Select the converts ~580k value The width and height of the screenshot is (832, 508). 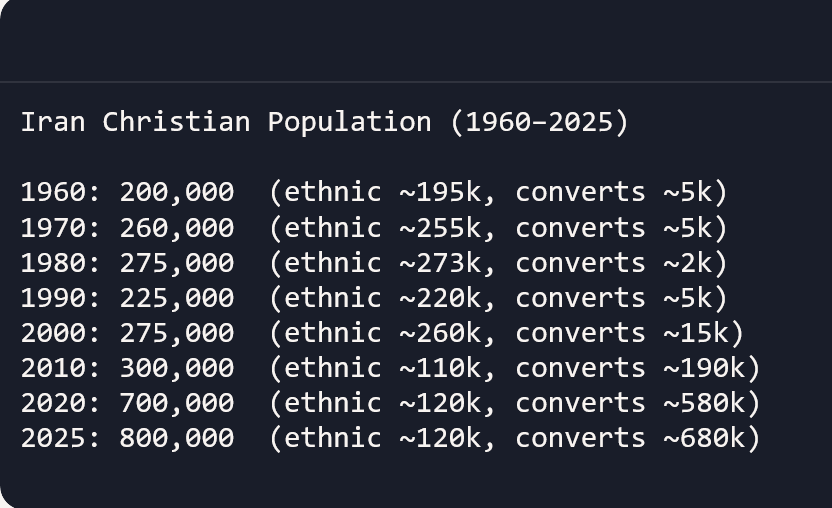pyautogui.click(x=630, y=403)
